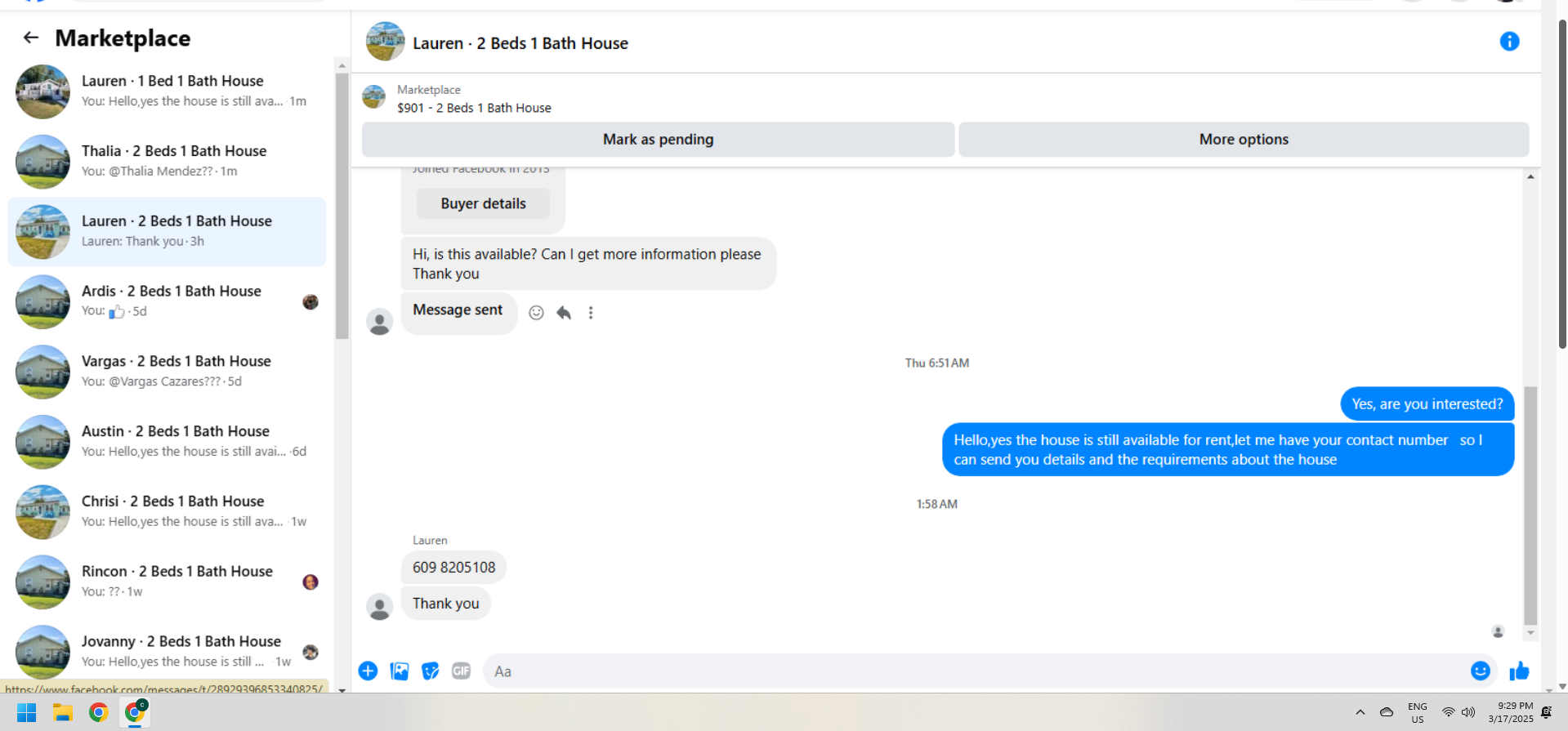Open Lauren's 1 Bed 1 Bath House chat

click(168, 91)
